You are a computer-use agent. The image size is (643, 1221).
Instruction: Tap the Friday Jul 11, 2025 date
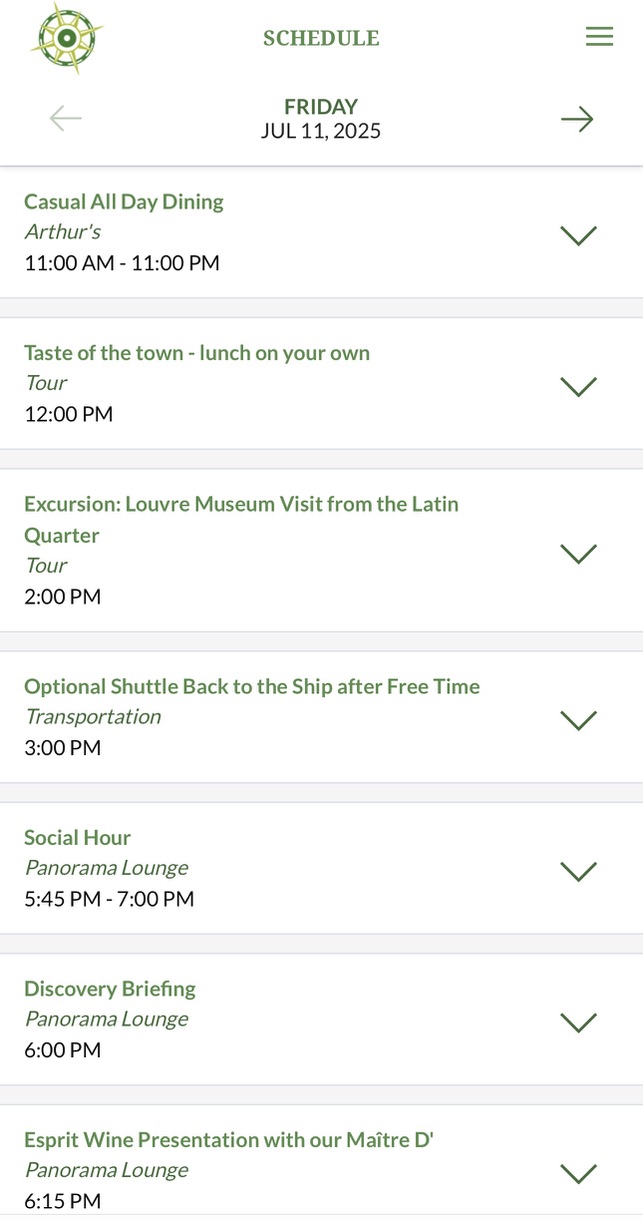[321, 119]
